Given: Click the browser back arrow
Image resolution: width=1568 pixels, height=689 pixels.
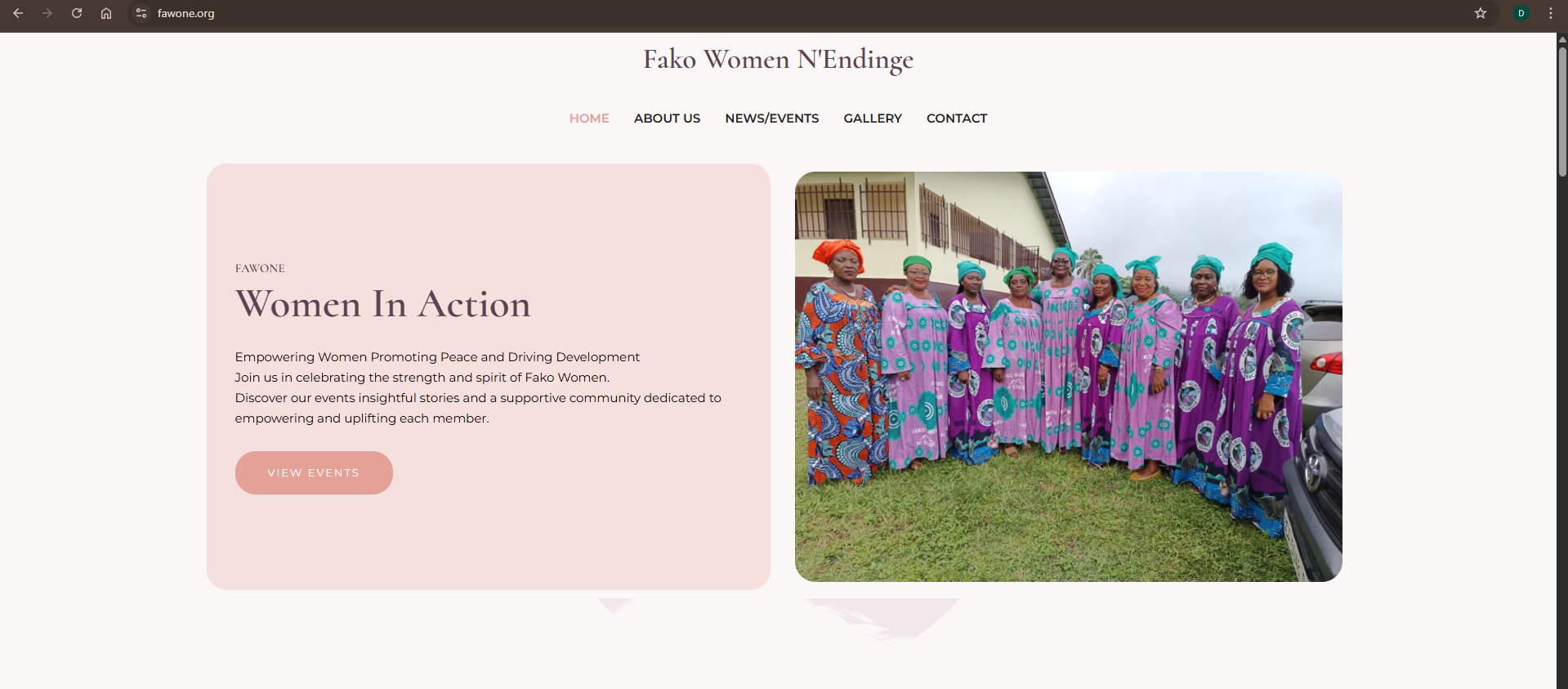Looking at the screenshot, I should pyautogui.click(x=18, y=13).
